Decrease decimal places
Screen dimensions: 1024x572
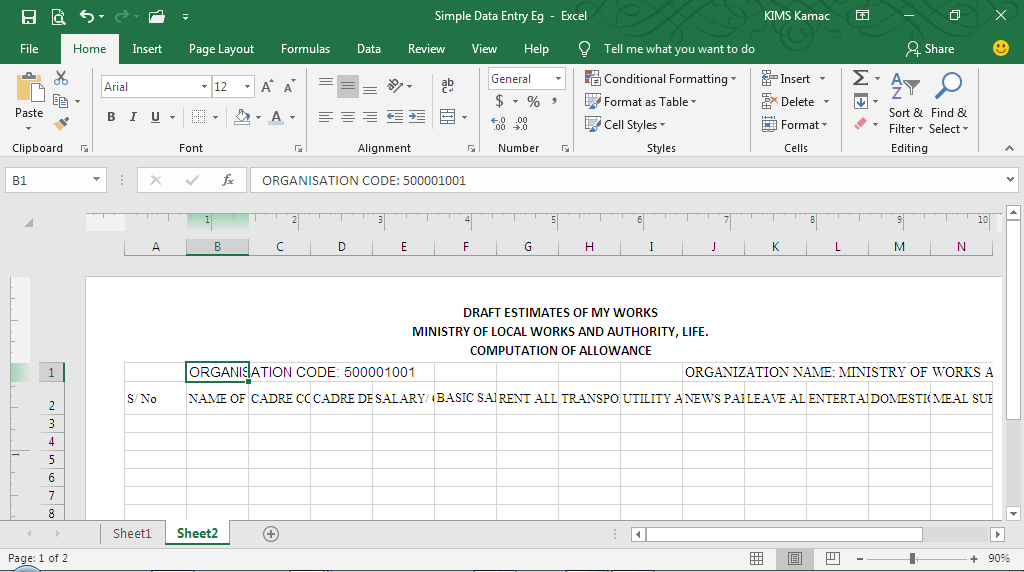click(521, 123)
